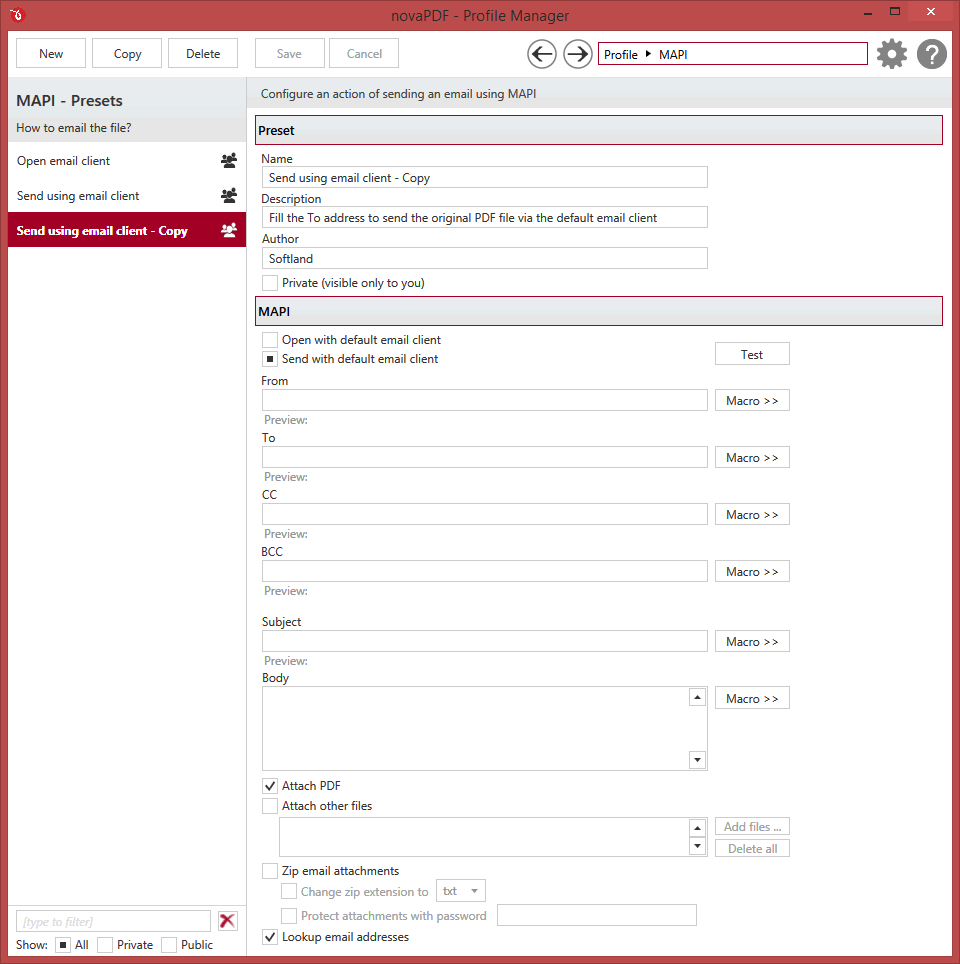Click attachments list scroll up arrow

(697, 828)
